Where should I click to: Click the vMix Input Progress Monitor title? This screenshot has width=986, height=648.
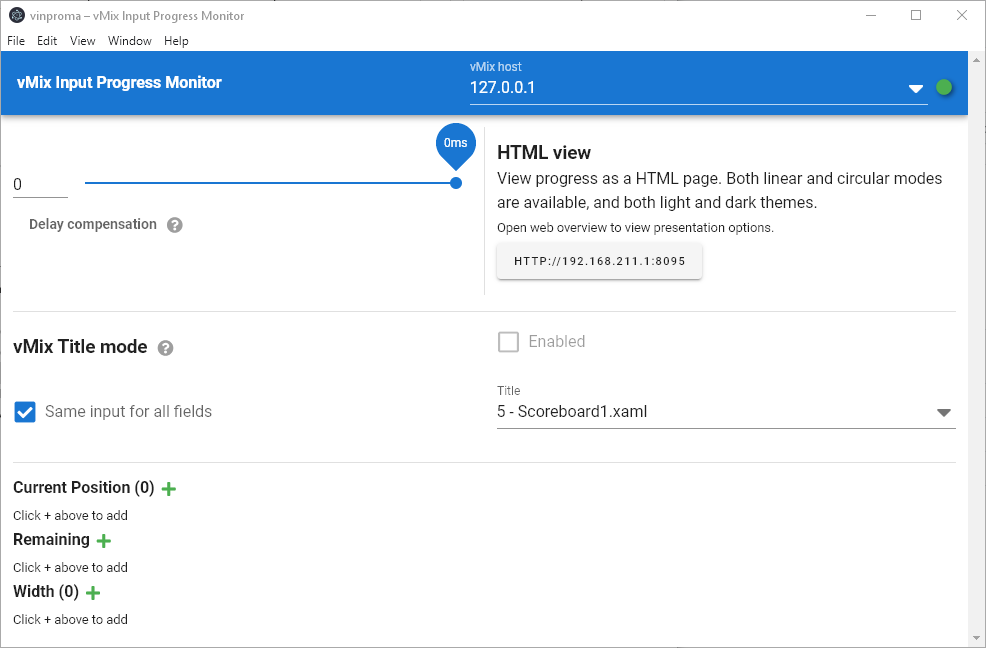119,82
